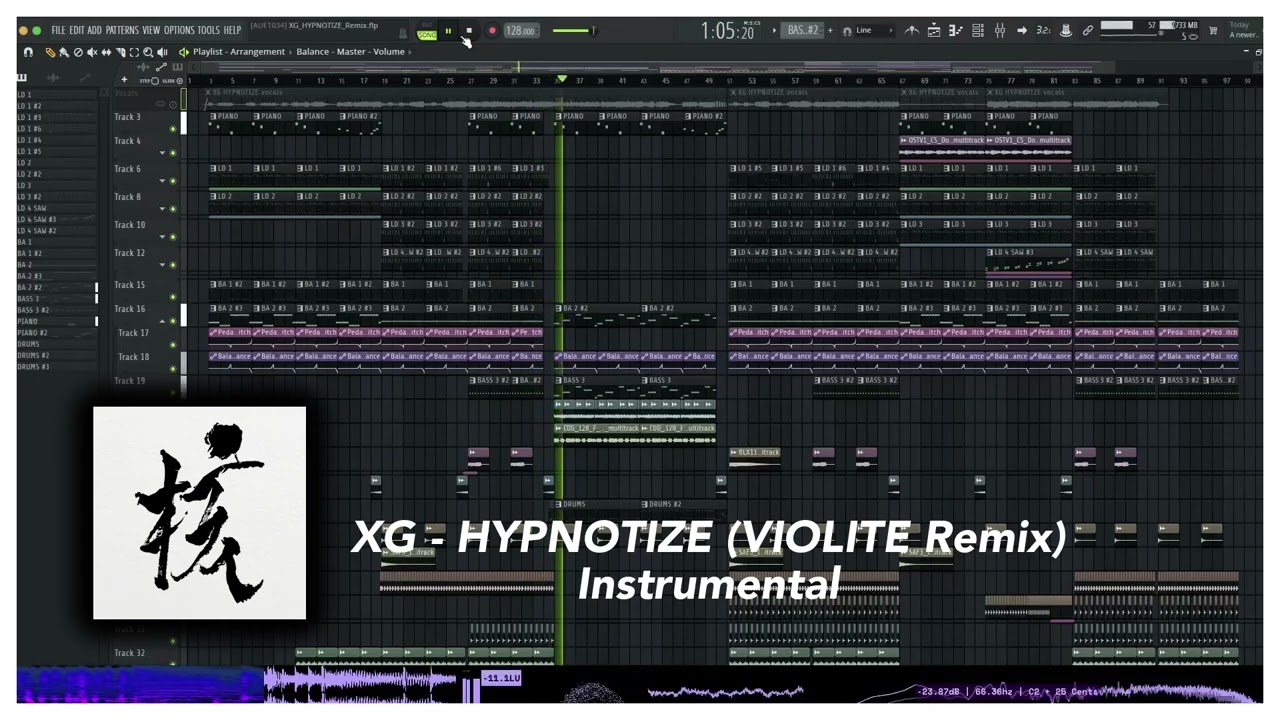Click the chain link icon in toolbar
1280x720 pixels.
(1087, 30)
